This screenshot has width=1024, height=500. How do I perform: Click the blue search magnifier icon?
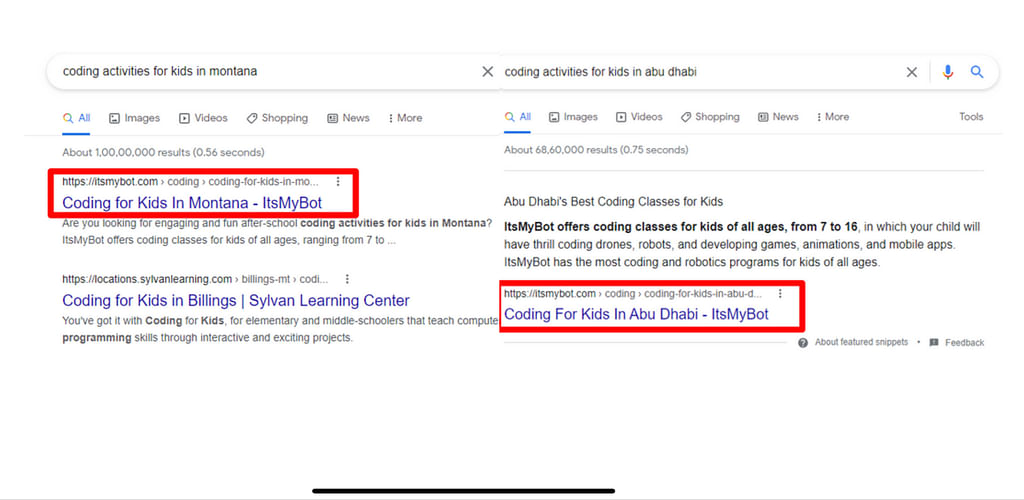pyautogui.click(x=977, y=72)
